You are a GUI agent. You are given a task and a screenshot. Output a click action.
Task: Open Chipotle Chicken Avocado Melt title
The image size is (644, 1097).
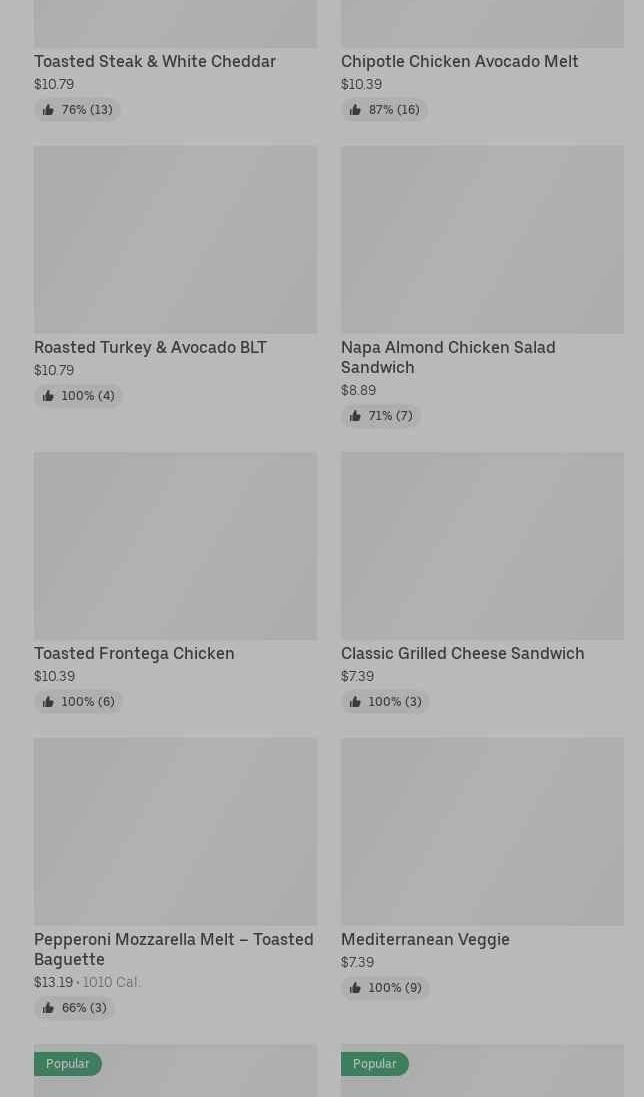(x=459, y=62)
